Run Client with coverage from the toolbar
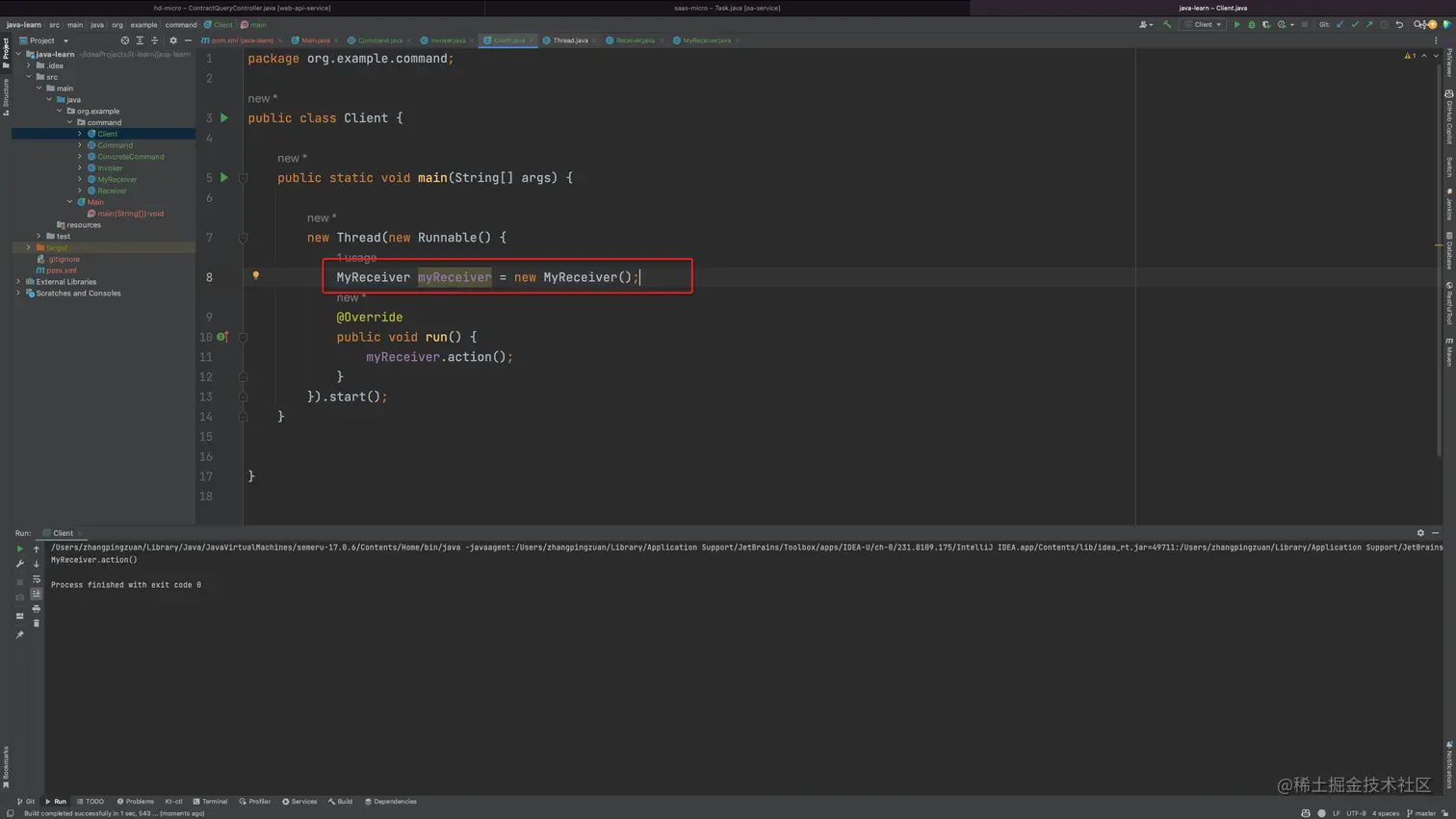Image resolution: width=1456 pixels, height=819 pixels. [x=1266, y=25]
